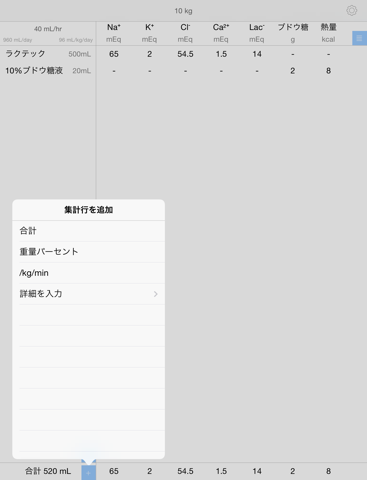Tap the blue plus button beside 合計 520 mL

89,472
